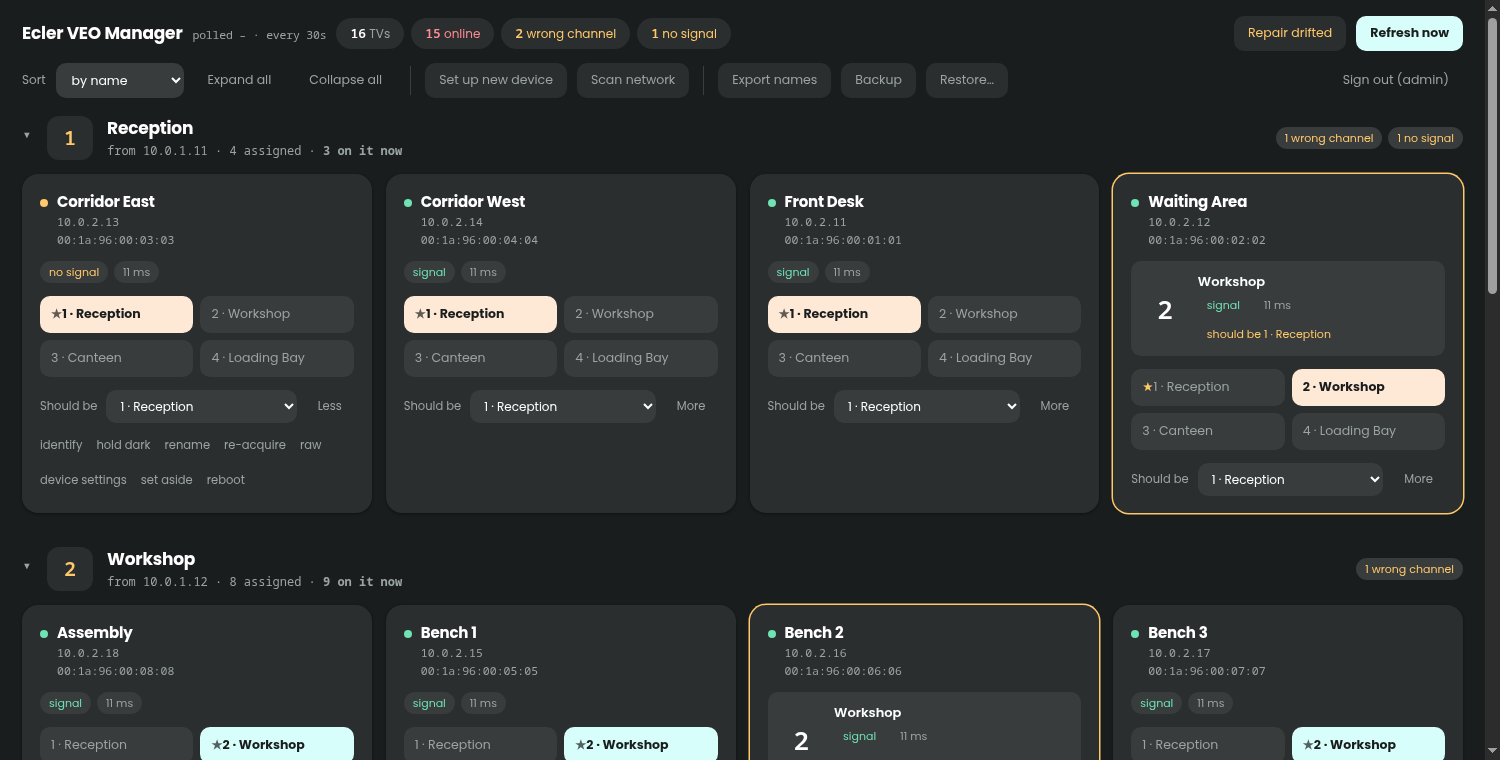Start Scan network
1500x760 pixels.
point(633,80)
